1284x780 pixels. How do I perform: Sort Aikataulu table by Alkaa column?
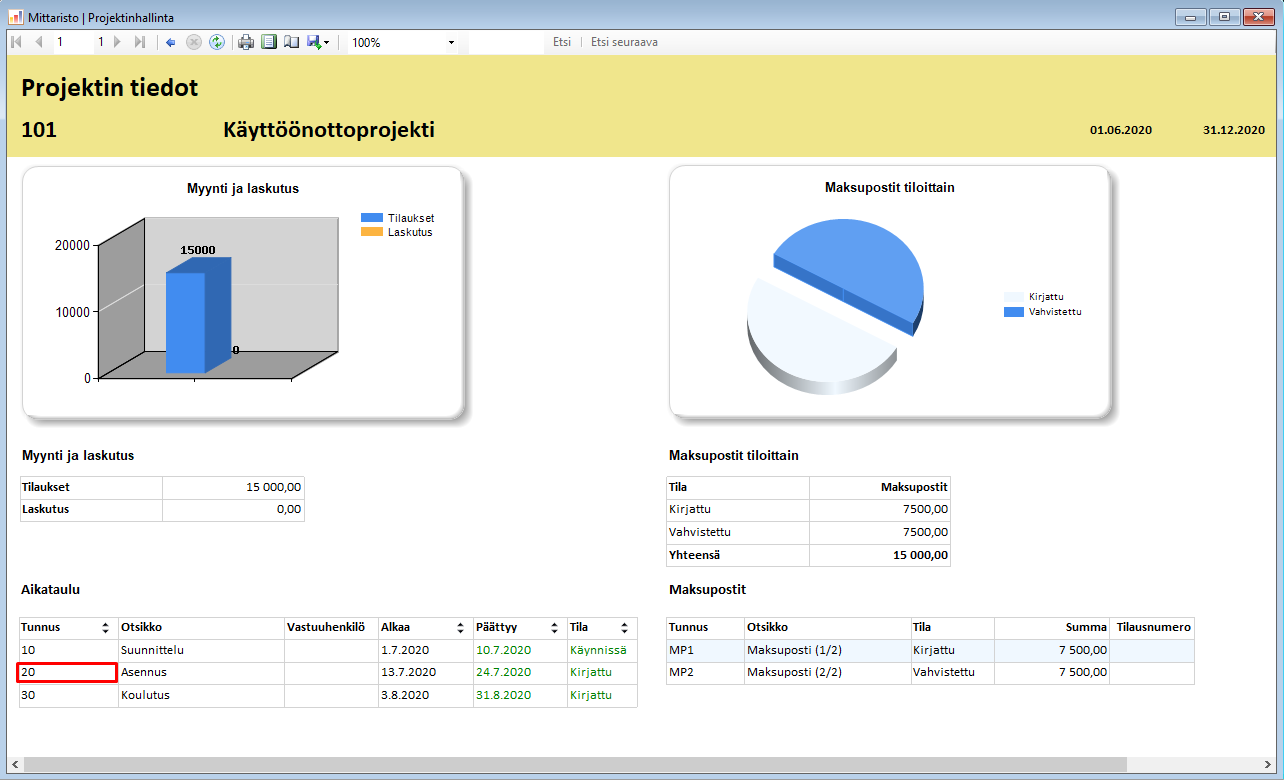point(462,628)
